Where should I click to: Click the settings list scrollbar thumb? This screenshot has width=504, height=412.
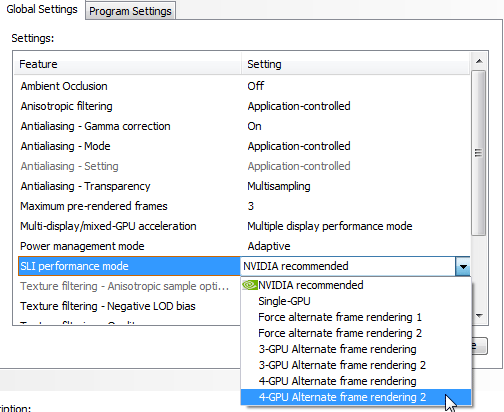click(479, 153)
